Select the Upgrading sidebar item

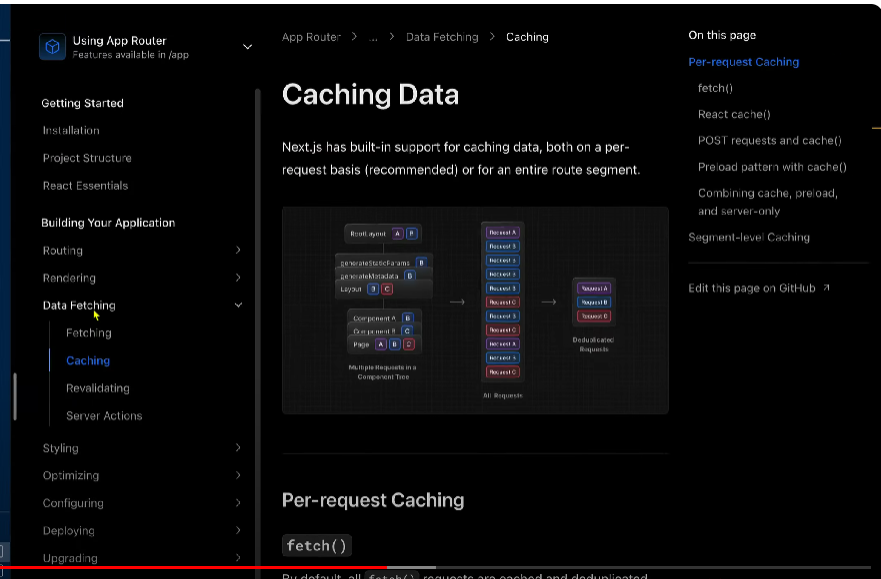click(x=70, y=558)
